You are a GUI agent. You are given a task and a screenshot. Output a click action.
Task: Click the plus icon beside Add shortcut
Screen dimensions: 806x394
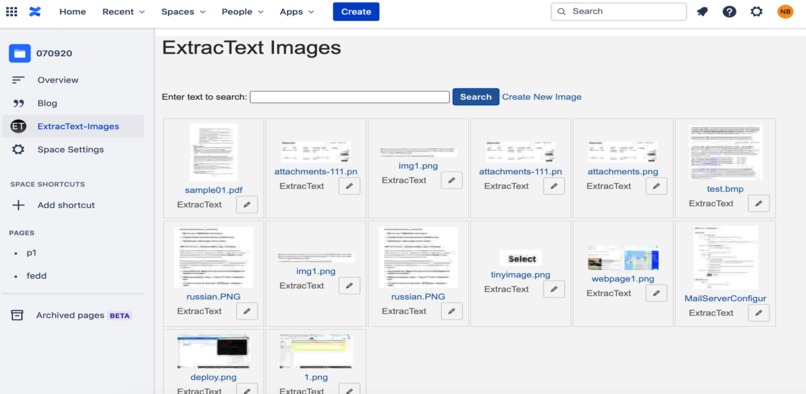(x=19, y=205)
